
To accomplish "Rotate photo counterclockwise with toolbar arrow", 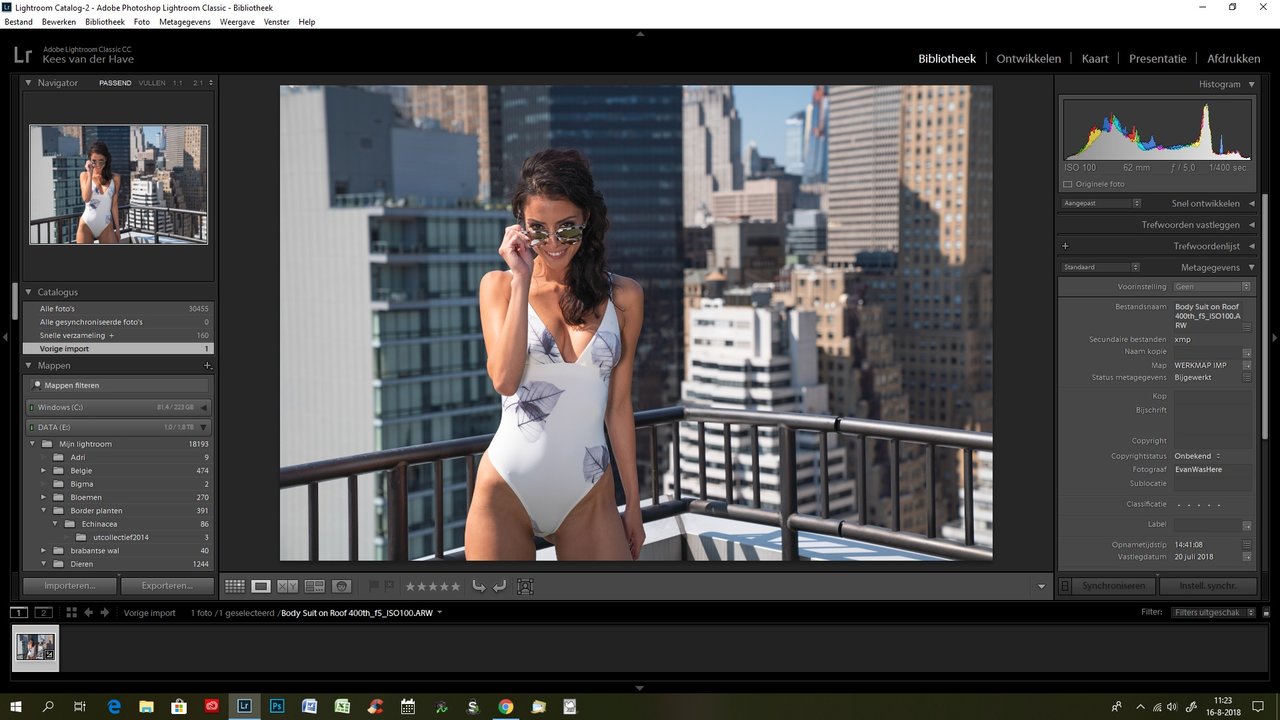I will point(479,586).
